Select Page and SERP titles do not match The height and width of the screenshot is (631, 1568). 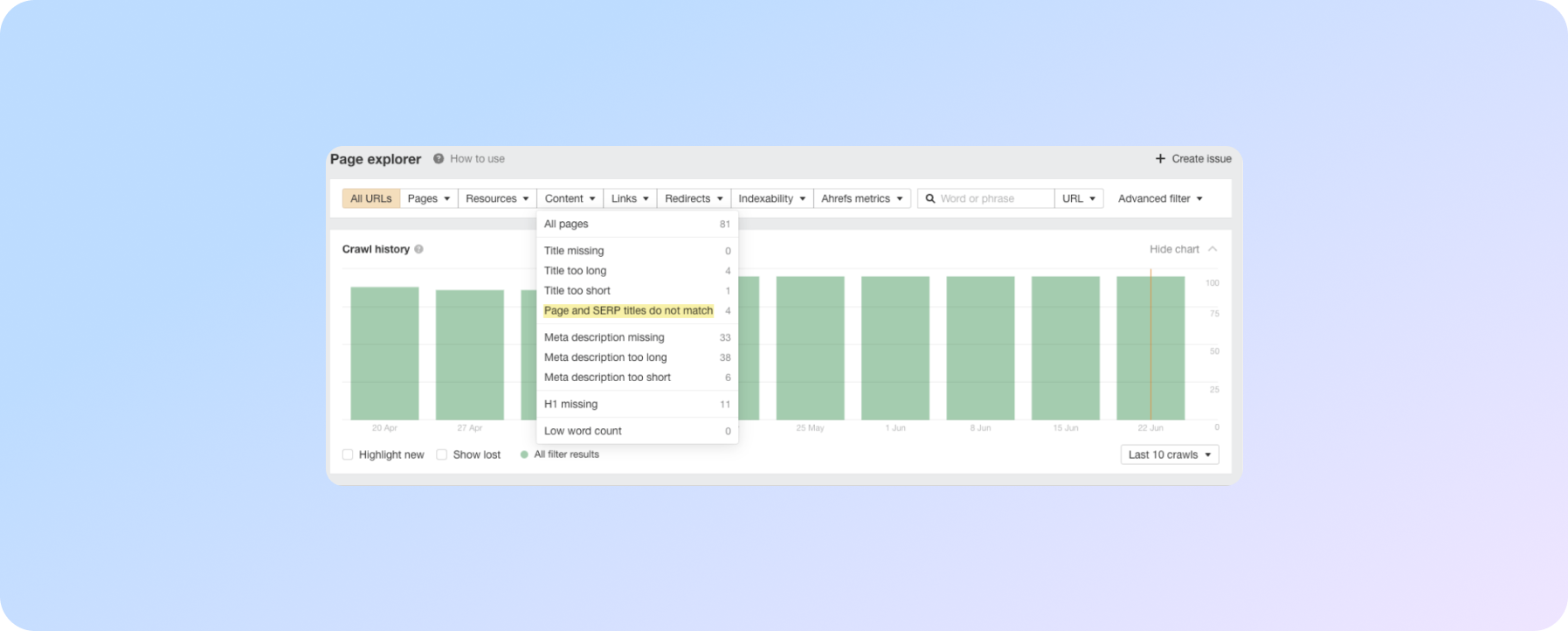click(x=628, y=310)
